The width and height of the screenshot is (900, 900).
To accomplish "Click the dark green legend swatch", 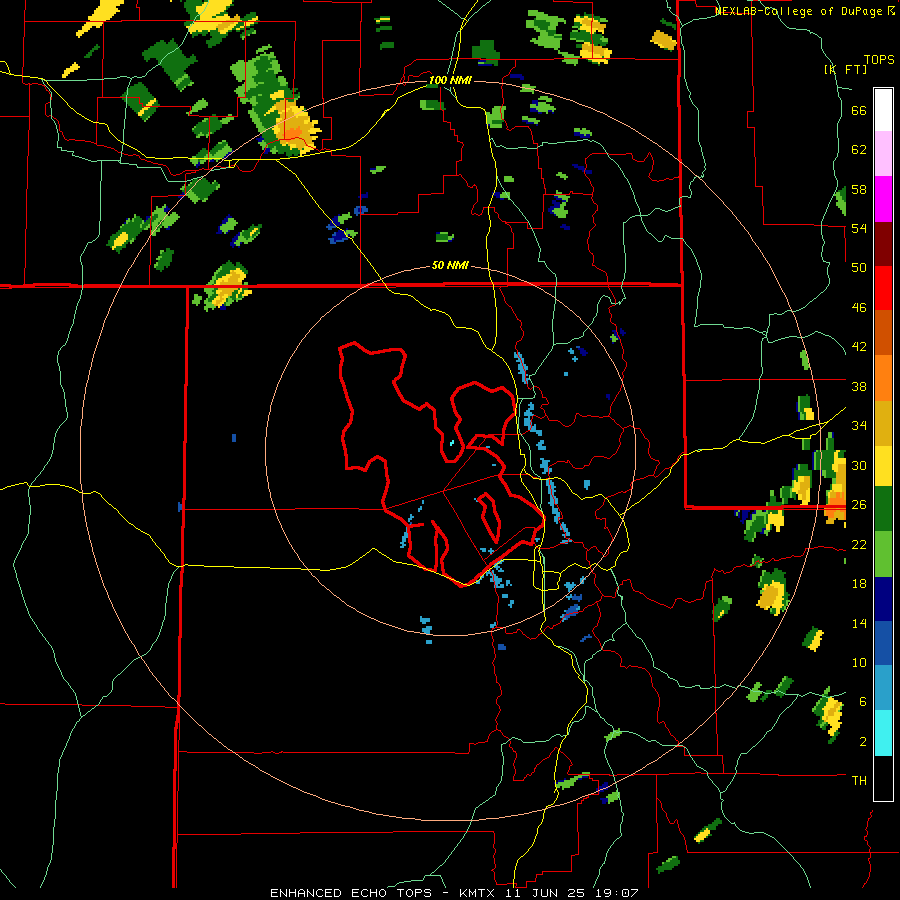I will pyautogui.click(x=883, y=509).
